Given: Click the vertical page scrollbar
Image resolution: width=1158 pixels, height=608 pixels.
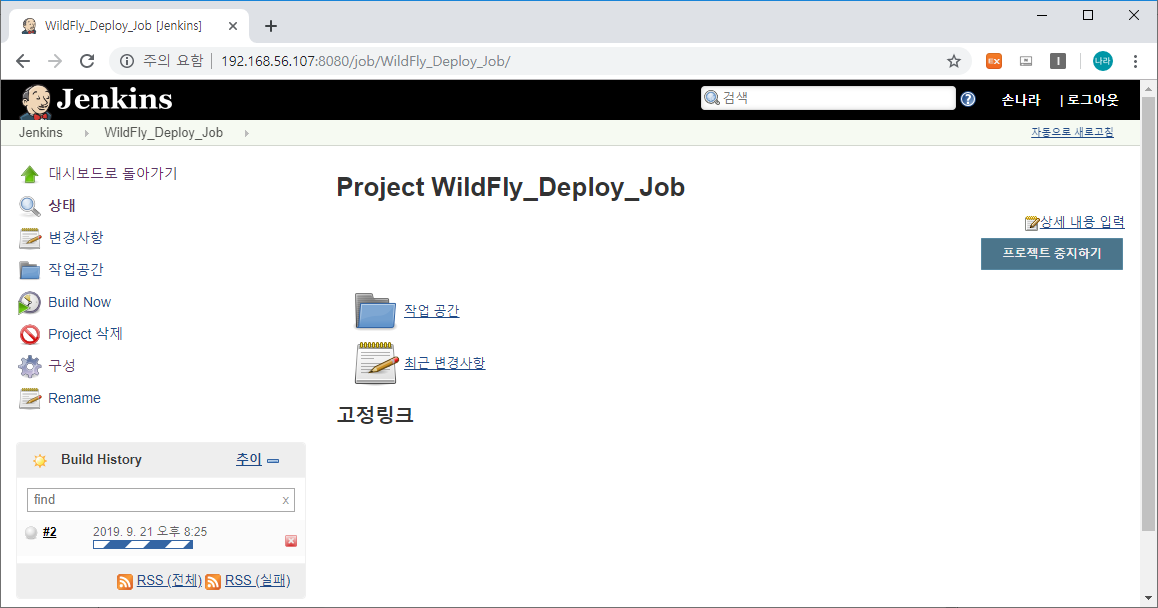Looking at the screenshot, I should (1148, 314).
